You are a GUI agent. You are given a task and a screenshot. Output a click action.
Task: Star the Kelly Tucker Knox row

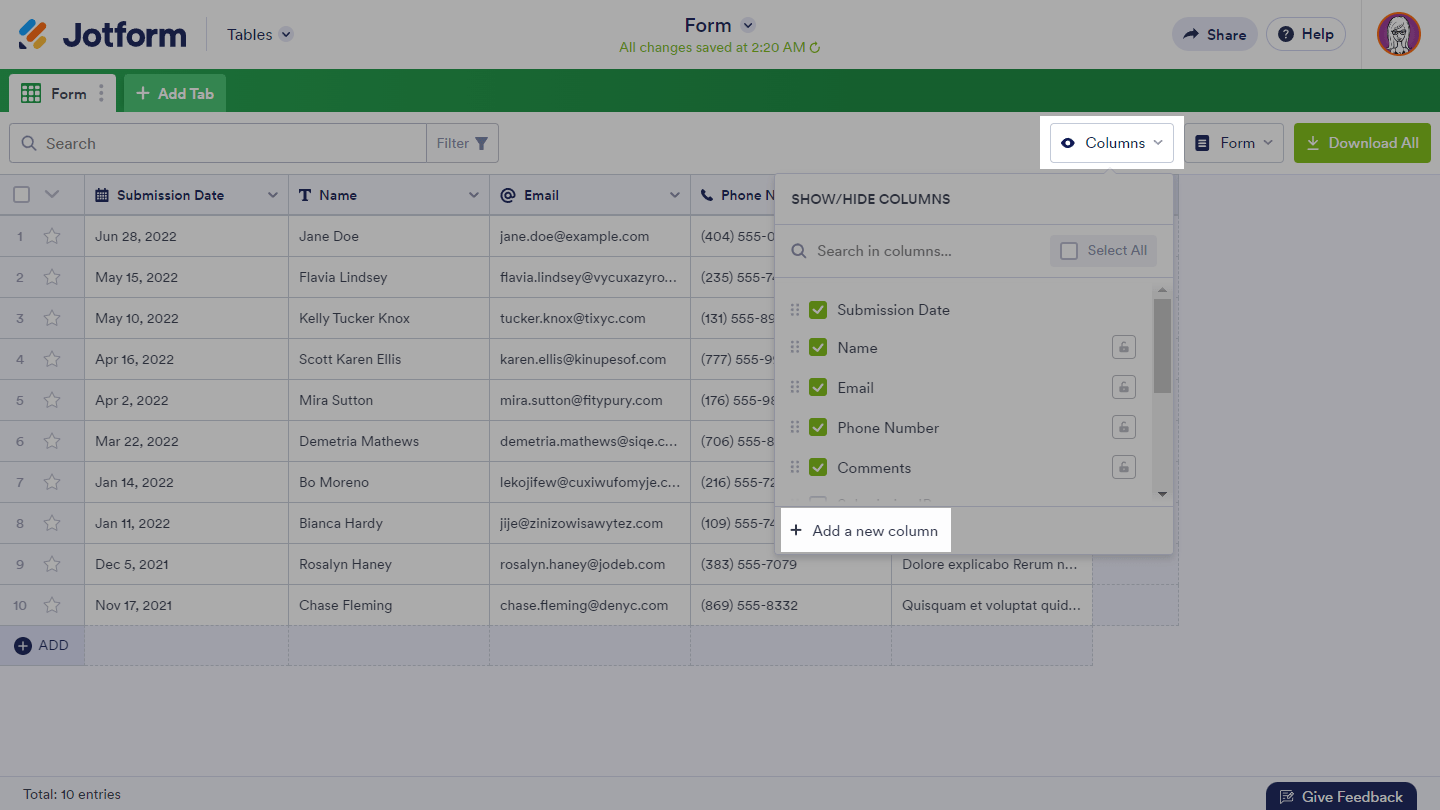coord(52,318)
